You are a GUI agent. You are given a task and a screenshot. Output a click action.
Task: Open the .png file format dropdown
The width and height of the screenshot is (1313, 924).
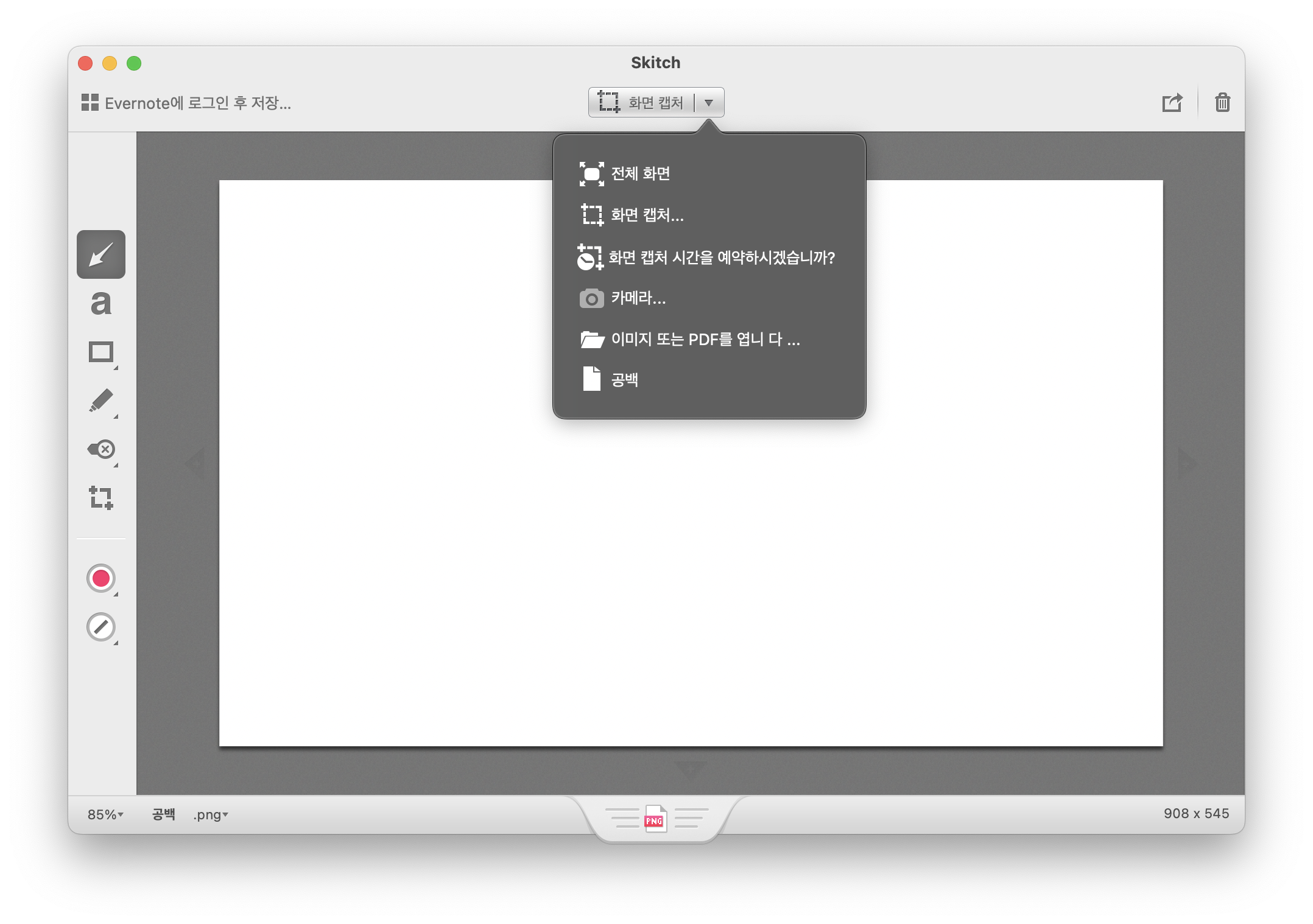pyautogui.click(x=210, y=814)
